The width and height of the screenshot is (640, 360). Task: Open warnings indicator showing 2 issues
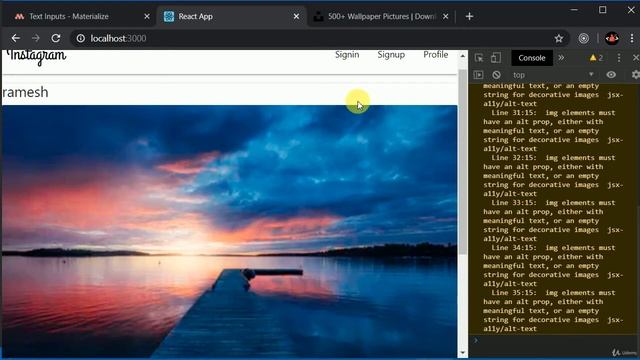click(596, 58)
